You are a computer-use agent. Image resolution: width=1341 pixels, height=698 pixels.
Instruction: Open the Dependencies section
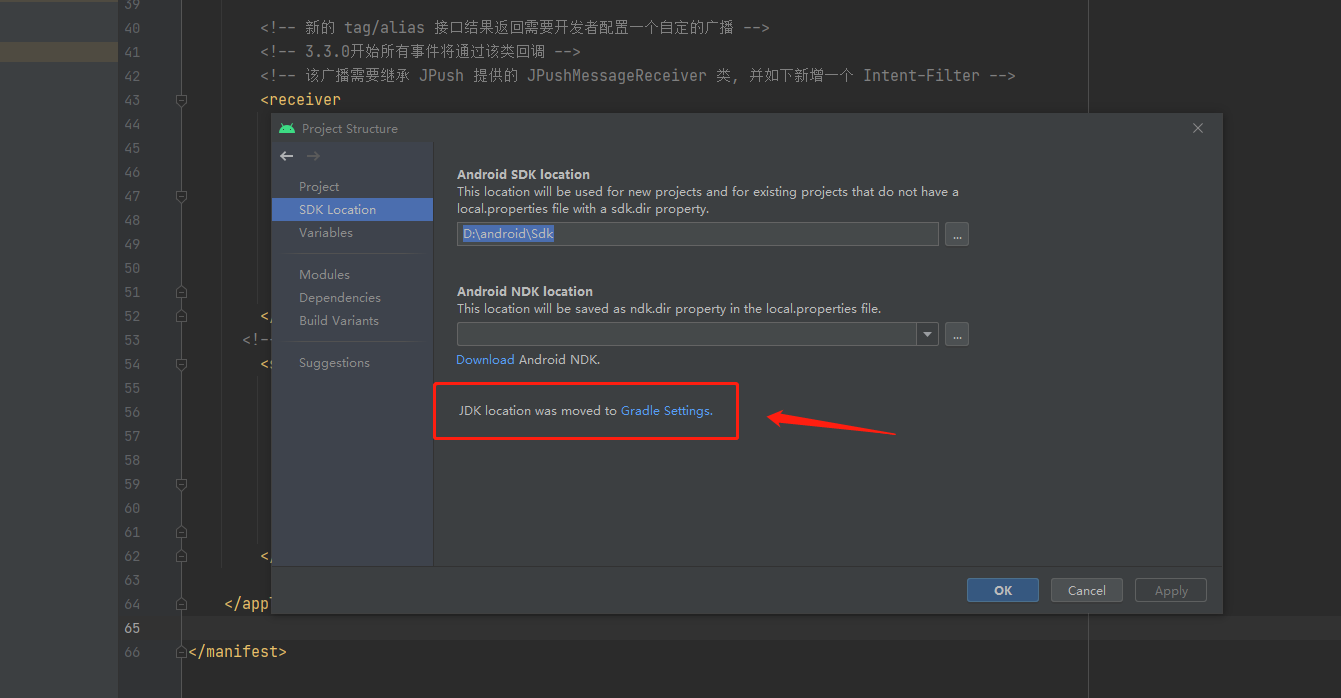click(x=340, y=297)
